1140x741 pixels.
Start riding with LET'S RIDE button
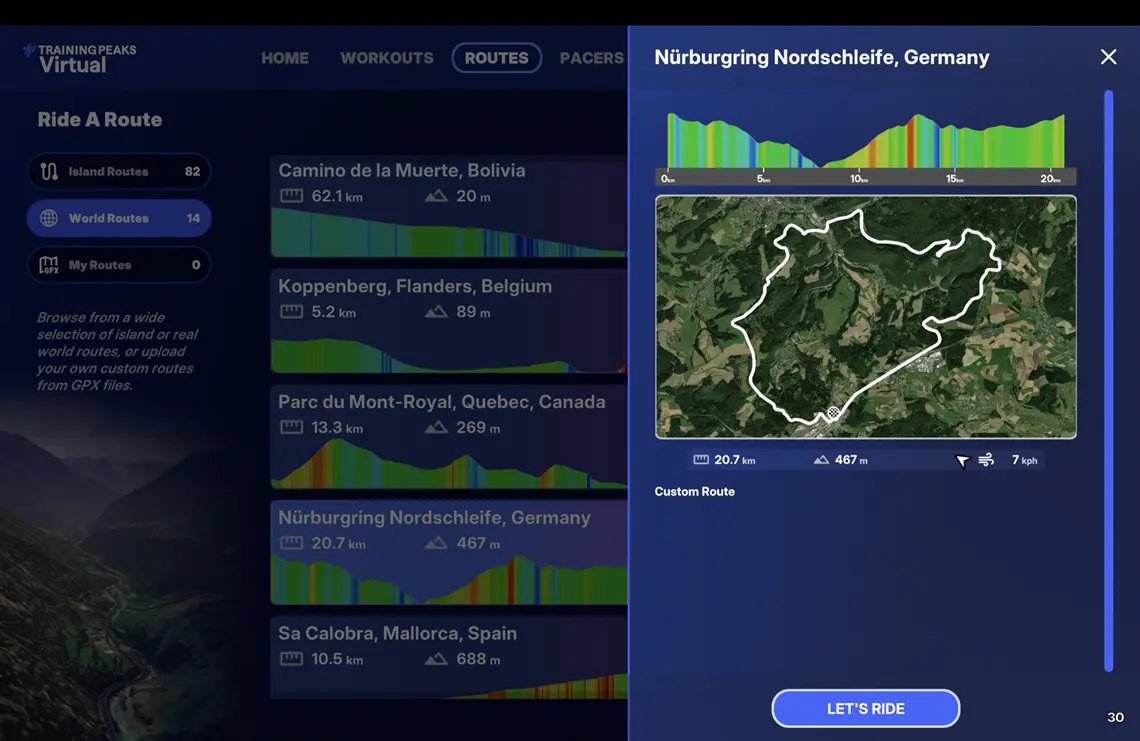pos(866,708)
